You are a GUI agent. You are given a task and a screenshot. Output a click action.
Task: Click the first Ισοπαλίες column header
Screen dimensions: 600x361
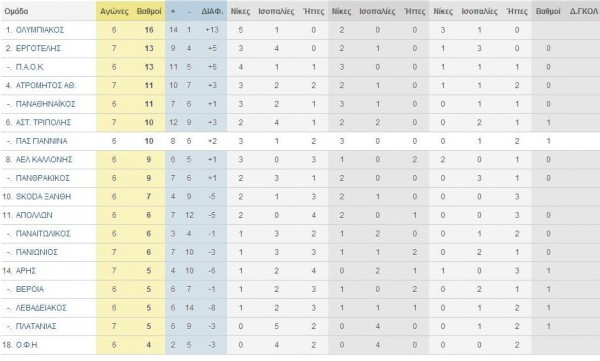pyautogui.click(x=276, y=11)
